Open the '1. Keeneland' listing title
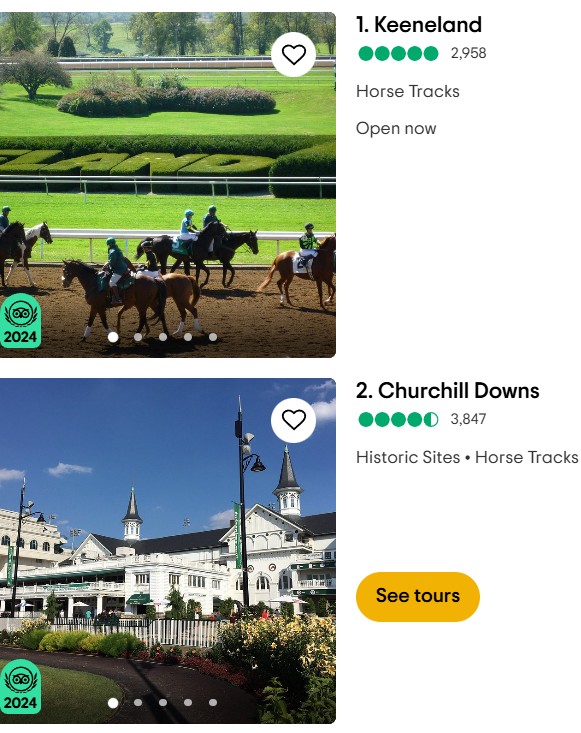Viewport: 581px width, 733px height. click(418, 25)
